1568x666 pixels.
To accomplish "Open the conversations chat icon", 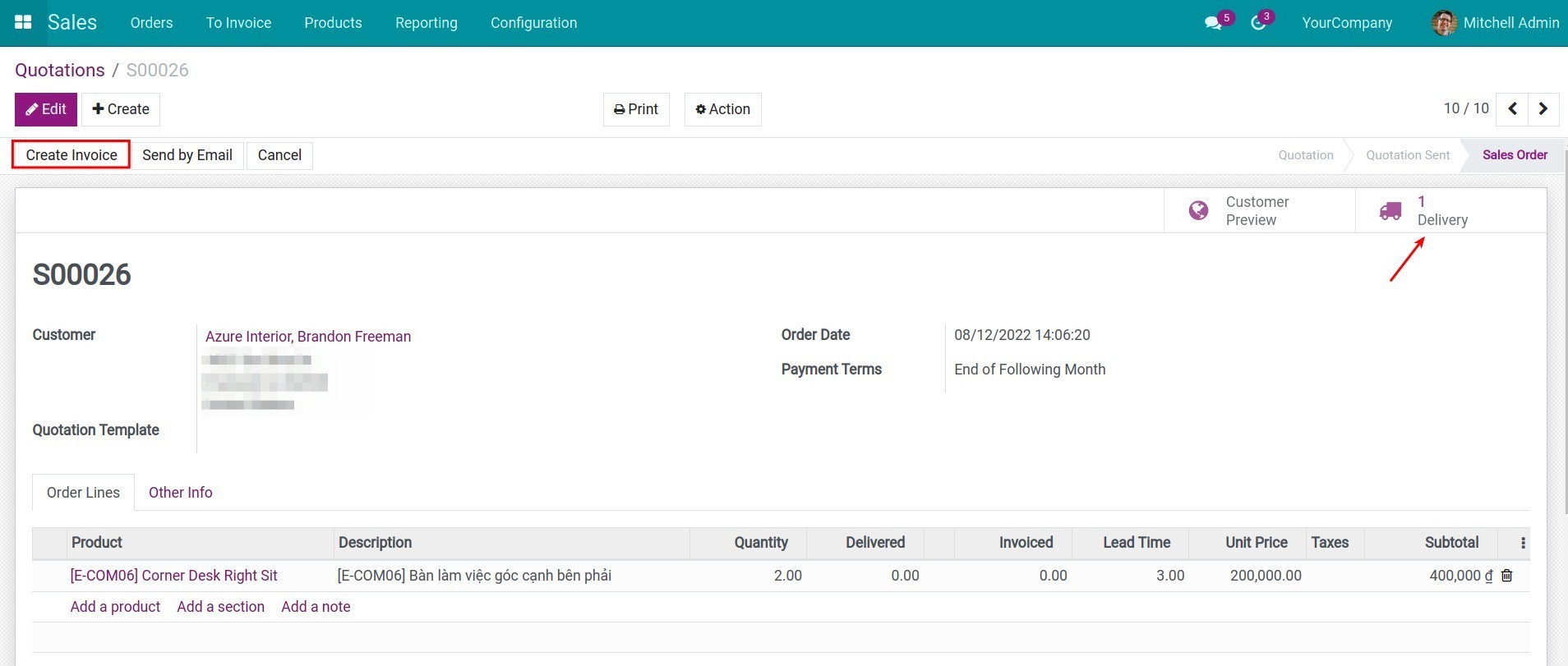I will (1213, 23).
